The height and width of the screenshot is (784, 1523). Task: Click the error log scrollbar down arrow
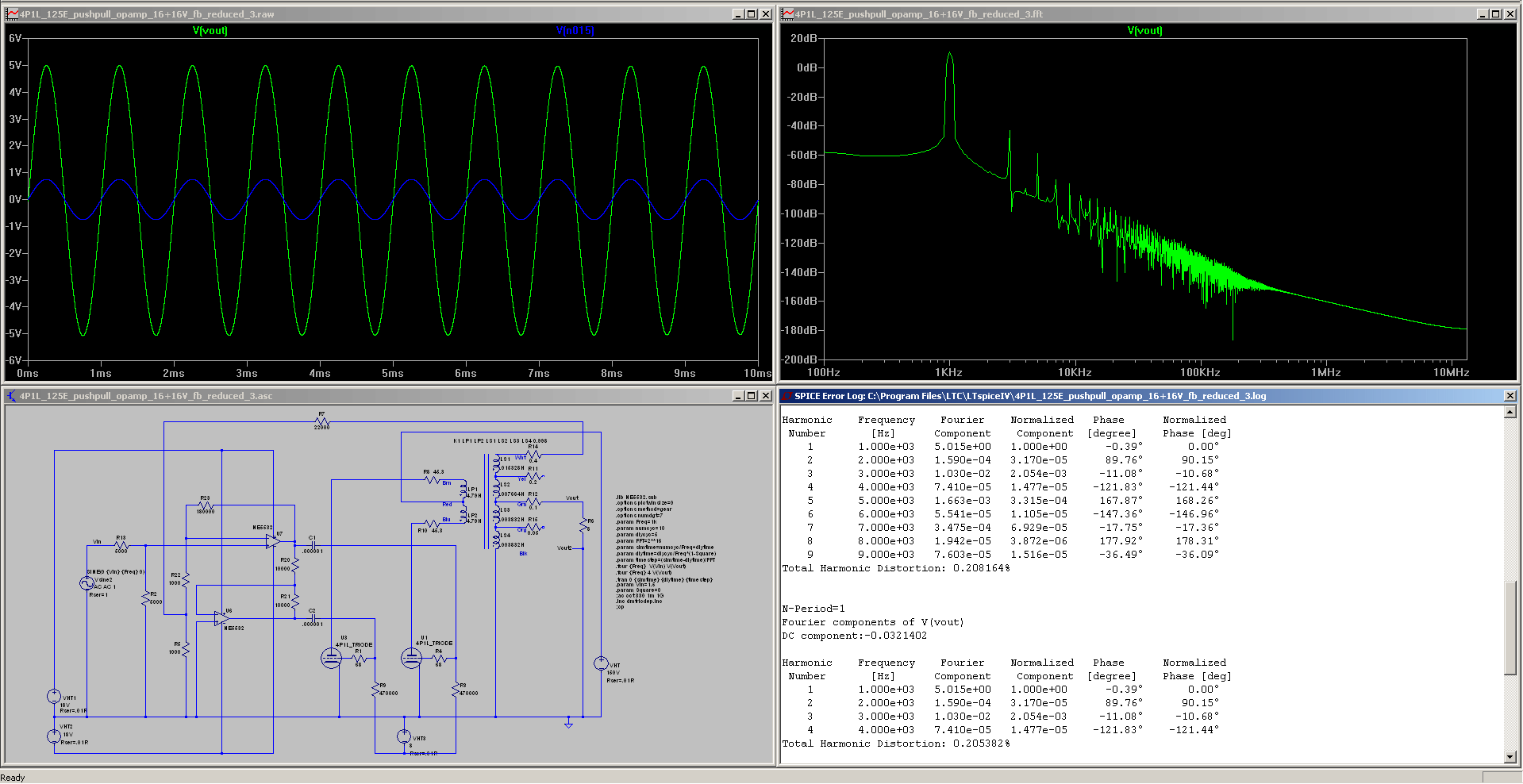pyautogui.click(x=1510, y=757)
